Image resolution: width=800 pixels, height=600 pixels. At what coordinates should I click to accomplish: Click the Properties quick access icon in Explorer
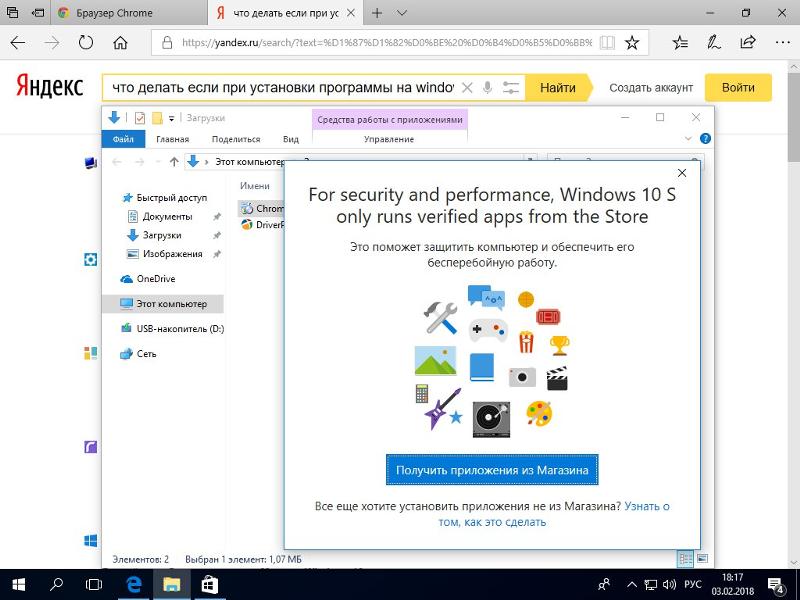139,118
